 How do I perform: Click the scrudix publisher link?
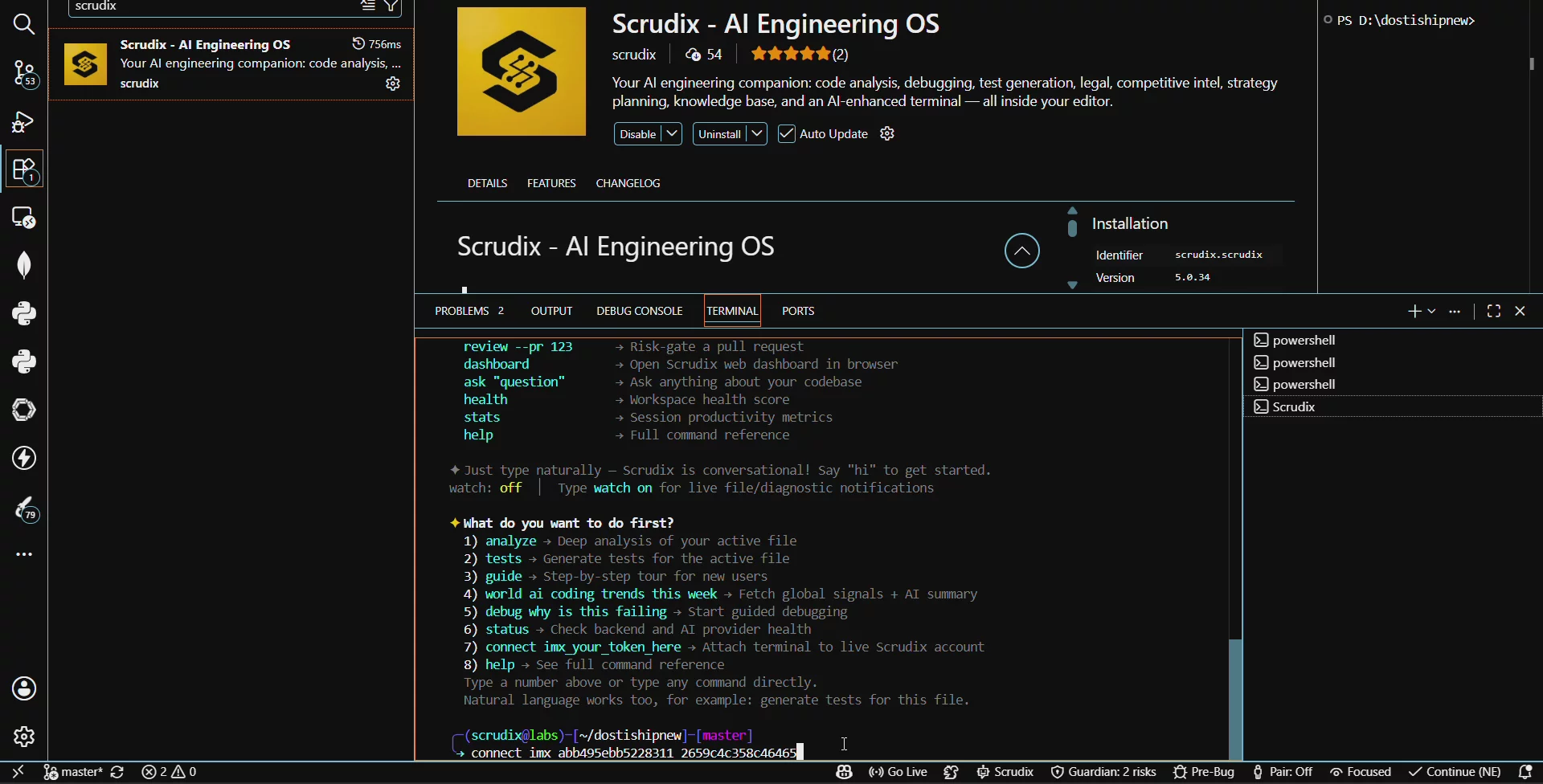click(x=634, y=55)
